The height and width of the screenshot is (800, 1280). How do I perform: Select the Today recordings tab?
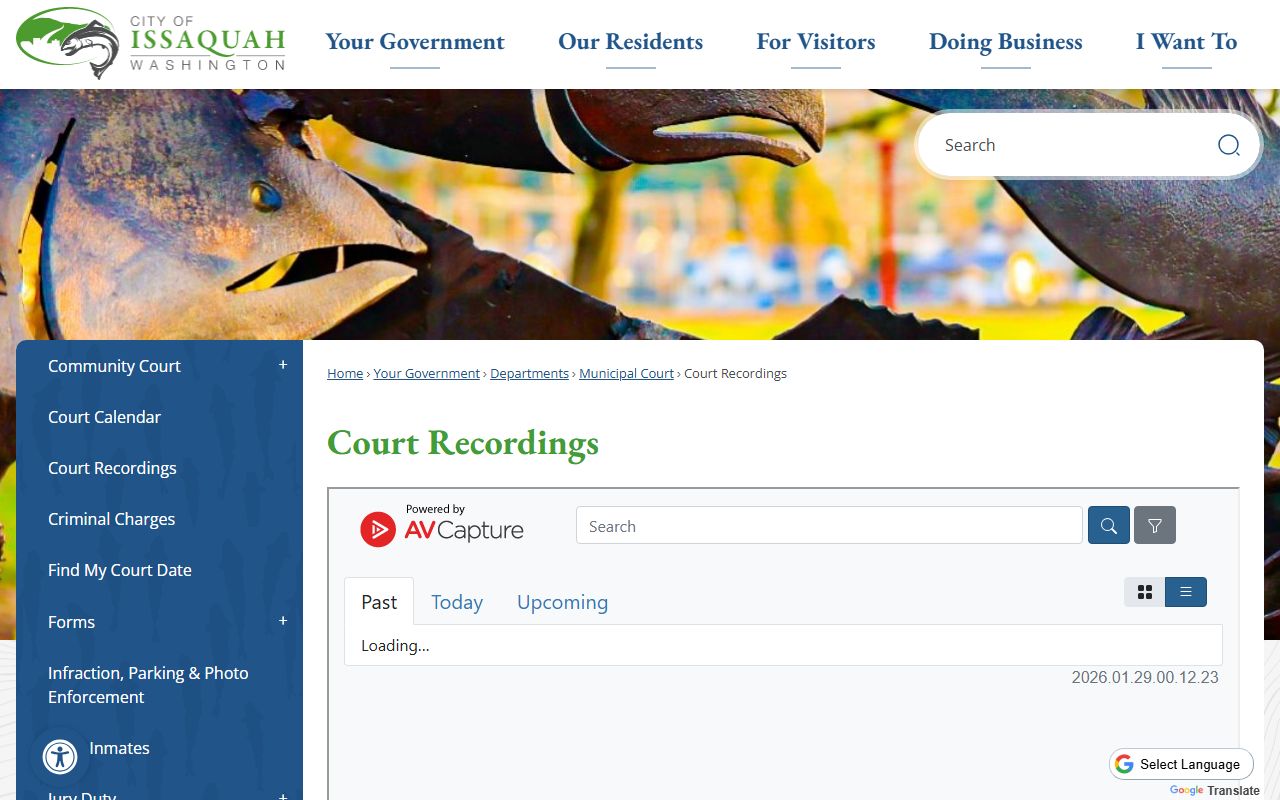(x=457, y=602)
